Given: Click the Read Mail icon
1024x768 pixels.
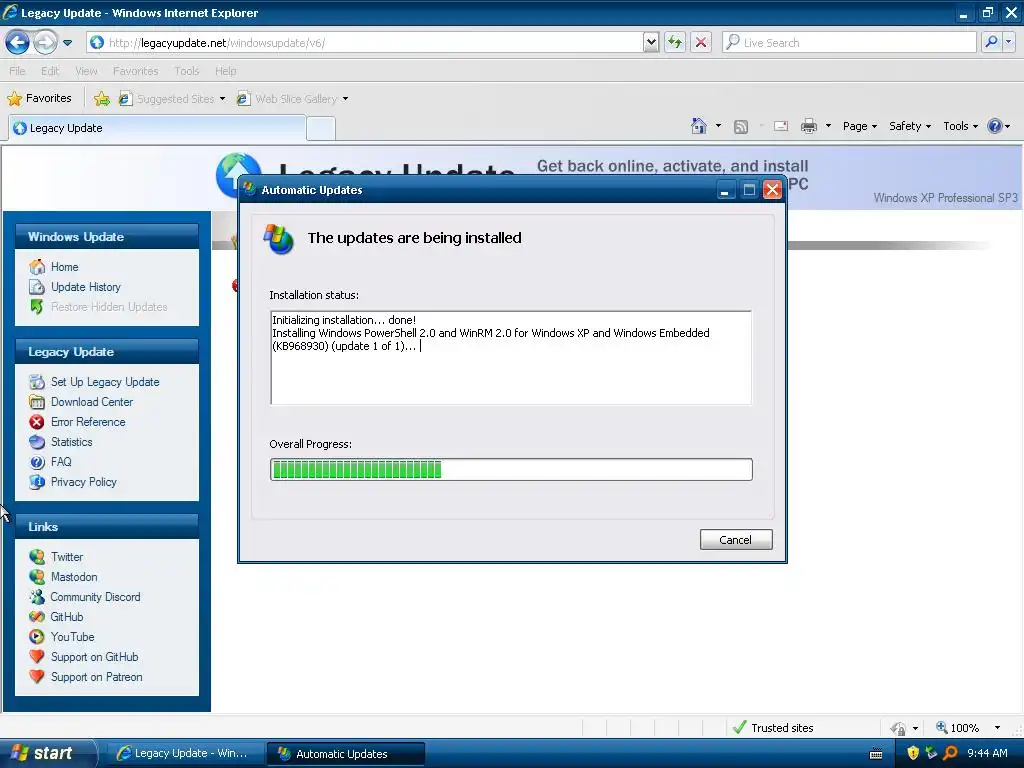Looking at the screenshot, I should (x=781, y=126).
